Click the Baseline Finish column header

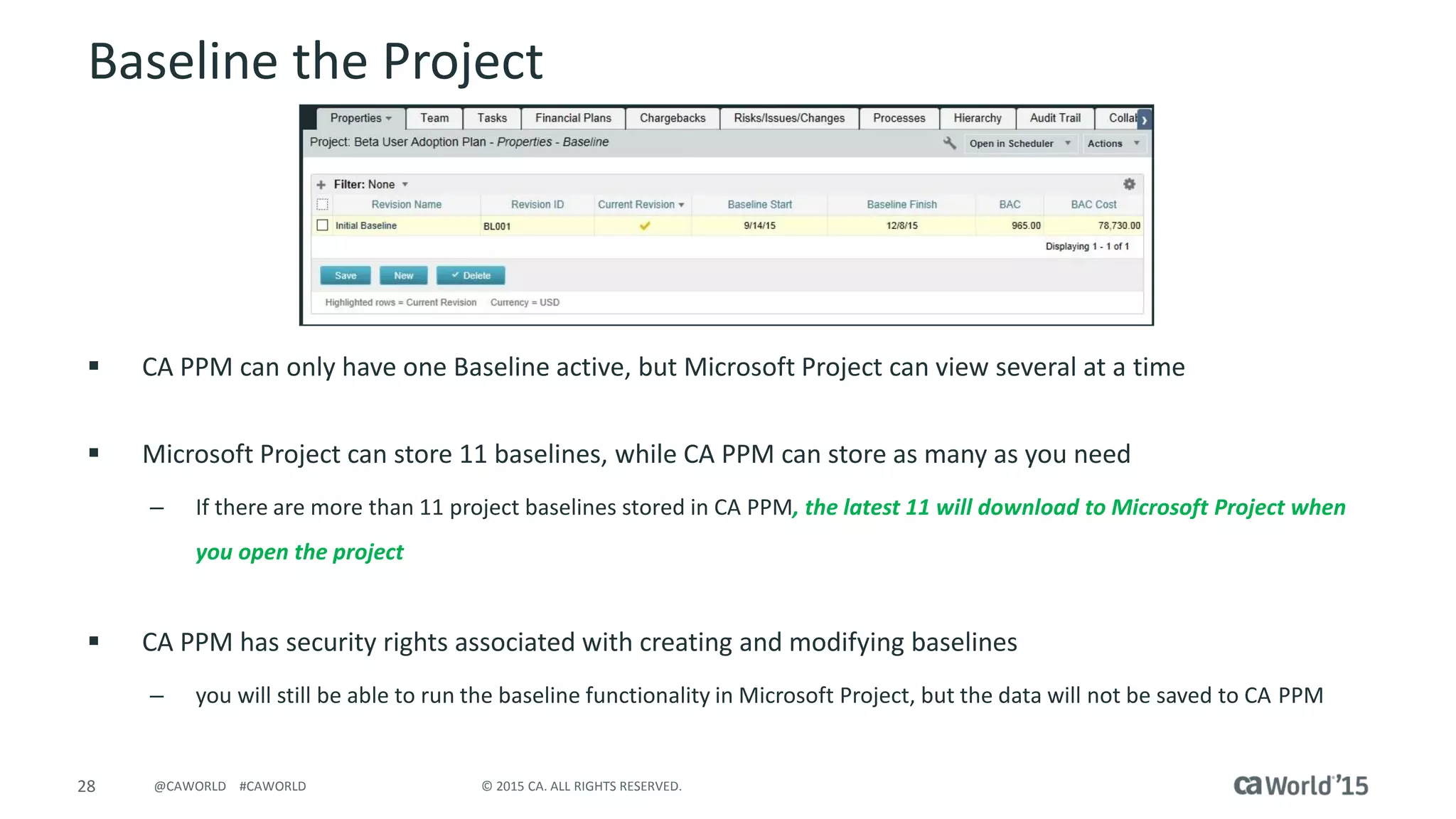(x=901, y=205)
